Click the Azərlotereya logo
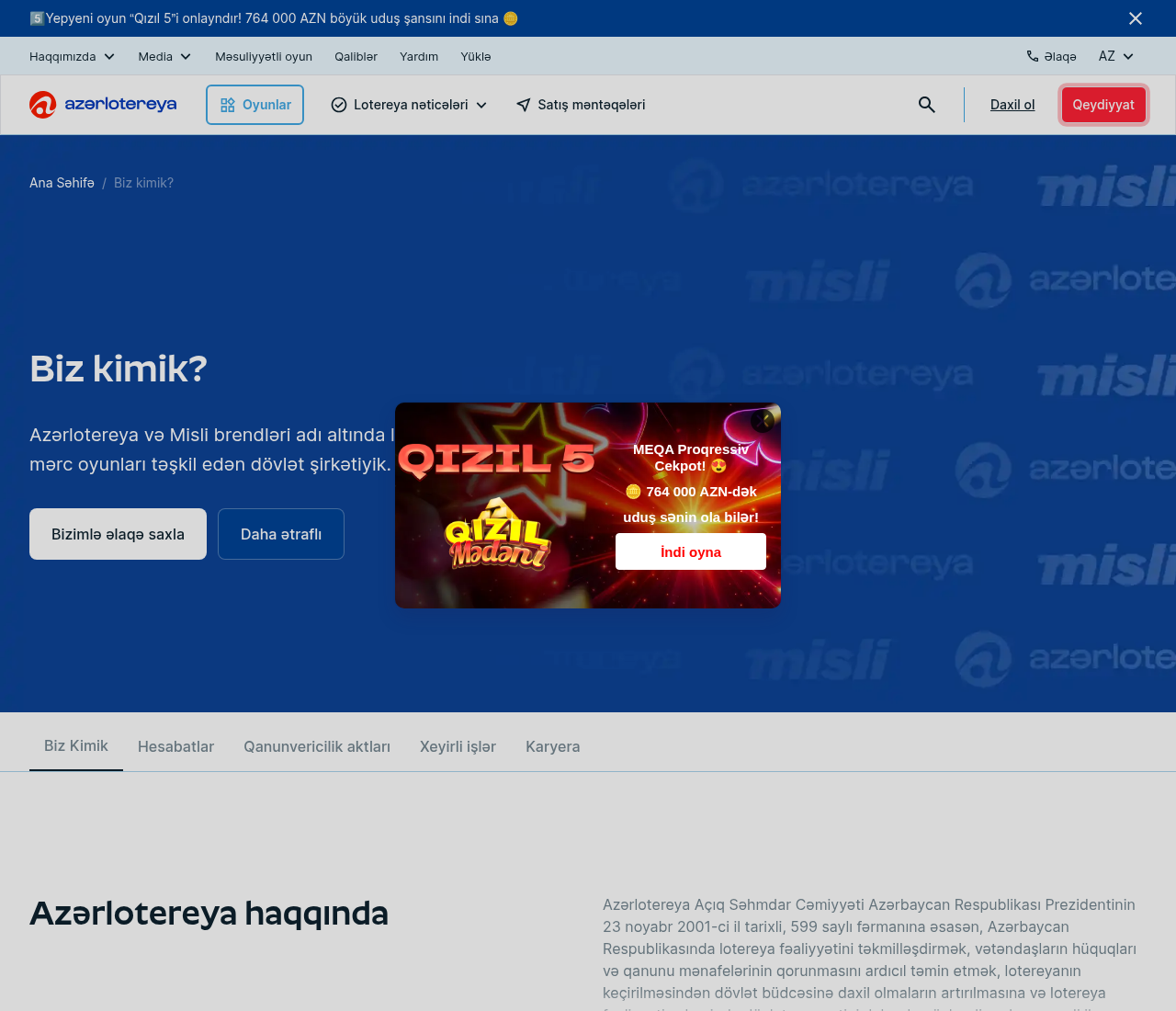 click(x=103, y=105)
